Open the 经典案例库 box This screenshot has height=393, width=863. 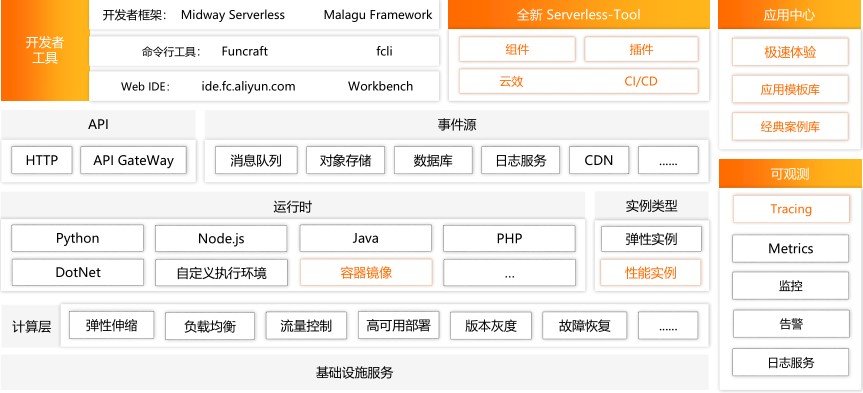click(790, 127)
